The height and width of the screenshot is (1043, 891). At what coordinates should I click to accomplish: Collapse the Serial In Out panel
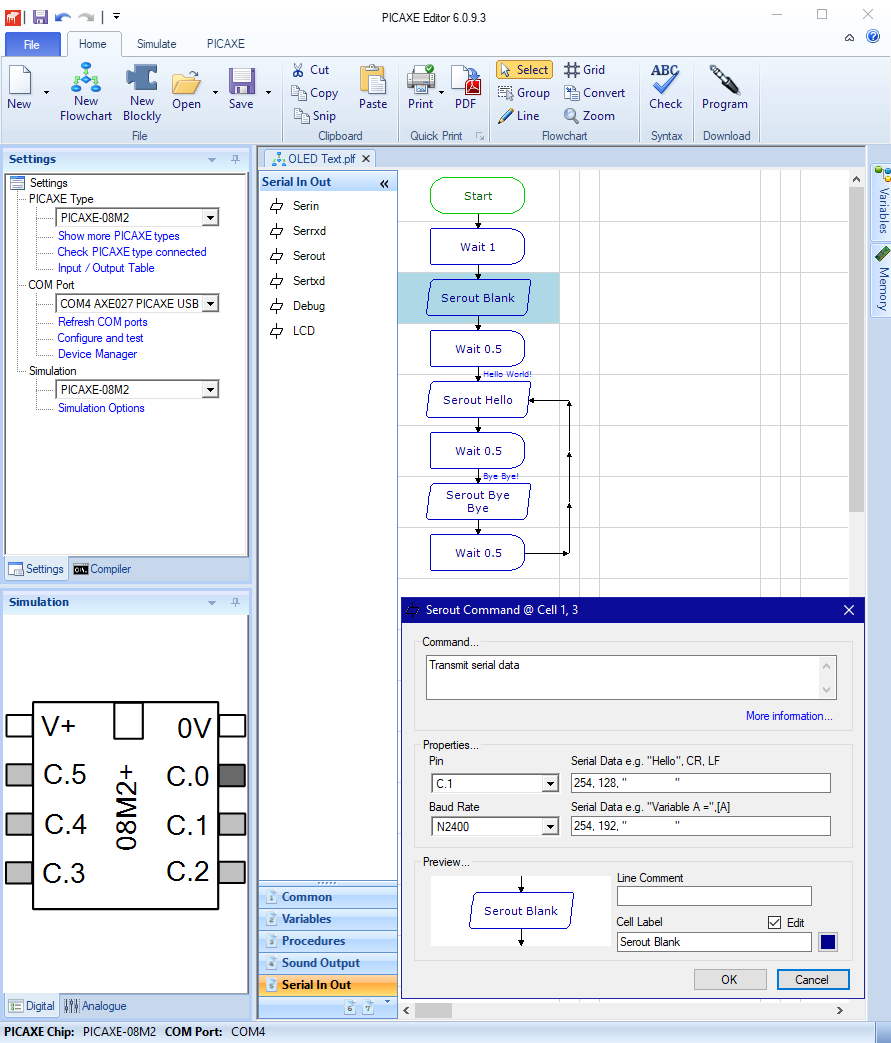384,183
